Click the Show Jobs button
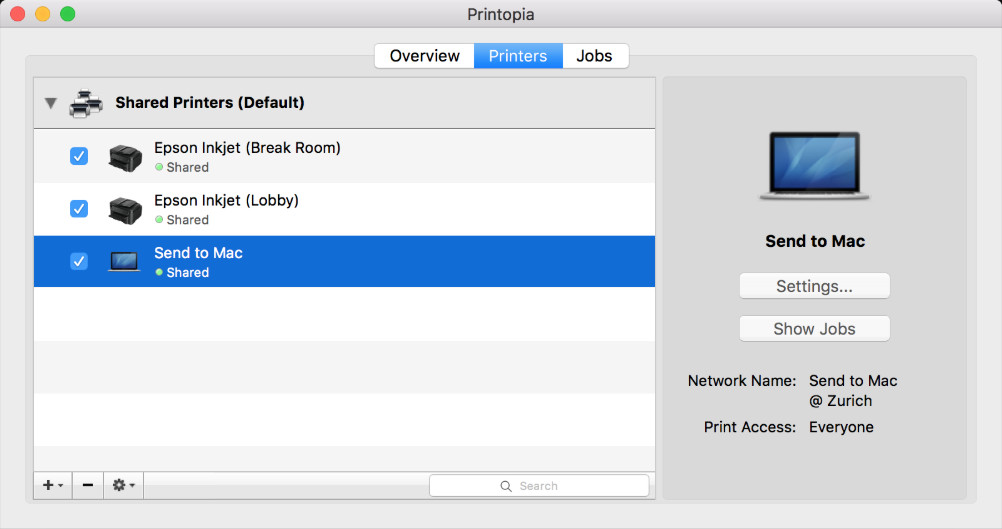 click(814, 329)
